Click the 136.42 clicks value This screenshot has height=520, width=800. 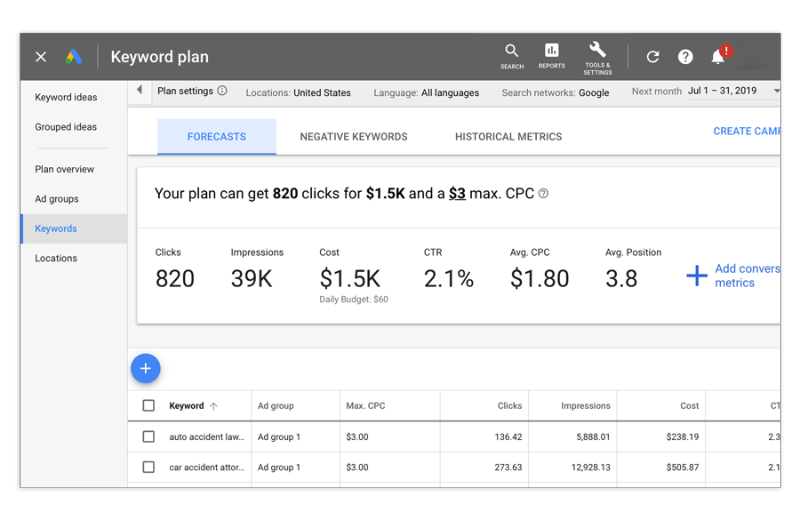pos(508,437)
